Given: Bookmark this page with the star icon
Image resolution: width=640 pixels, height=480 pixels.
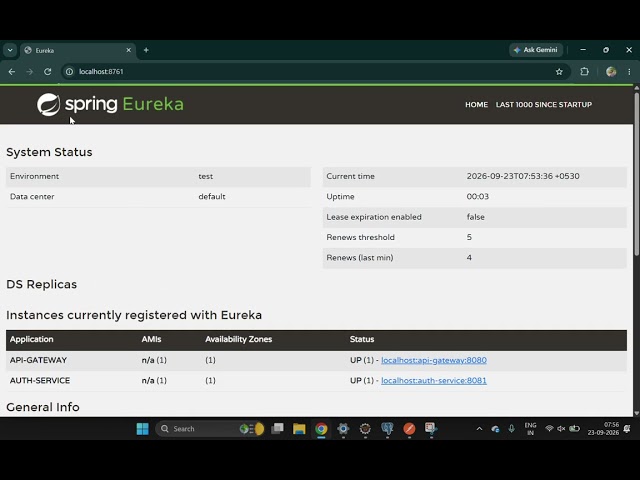Looking at the screenshot, I should [559, 71].
